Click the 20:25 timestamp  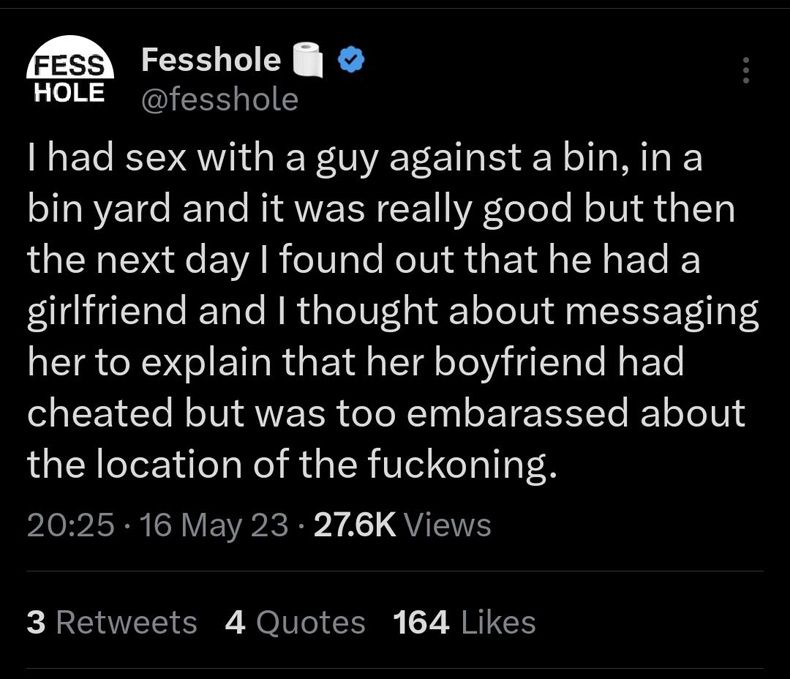[x=71, y=525]
